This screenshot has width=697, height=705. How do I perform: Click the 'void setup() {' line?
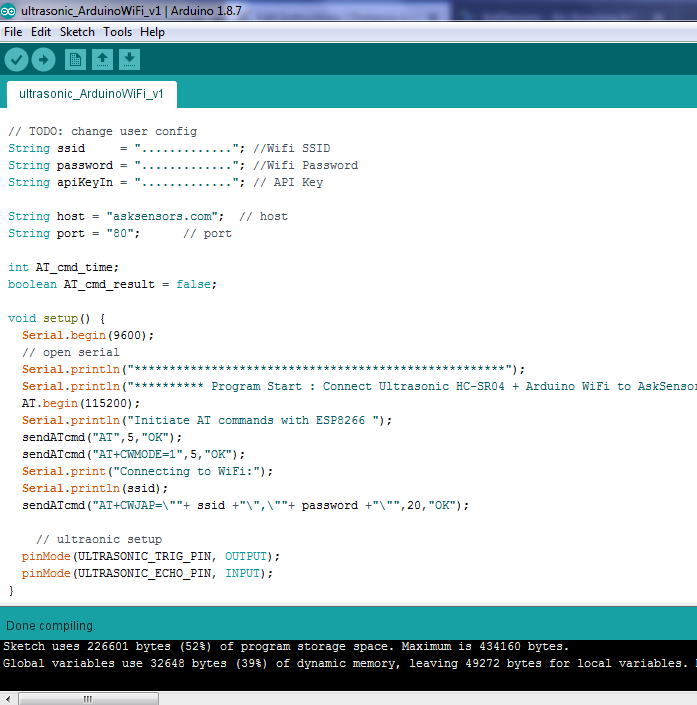point(57,319)
